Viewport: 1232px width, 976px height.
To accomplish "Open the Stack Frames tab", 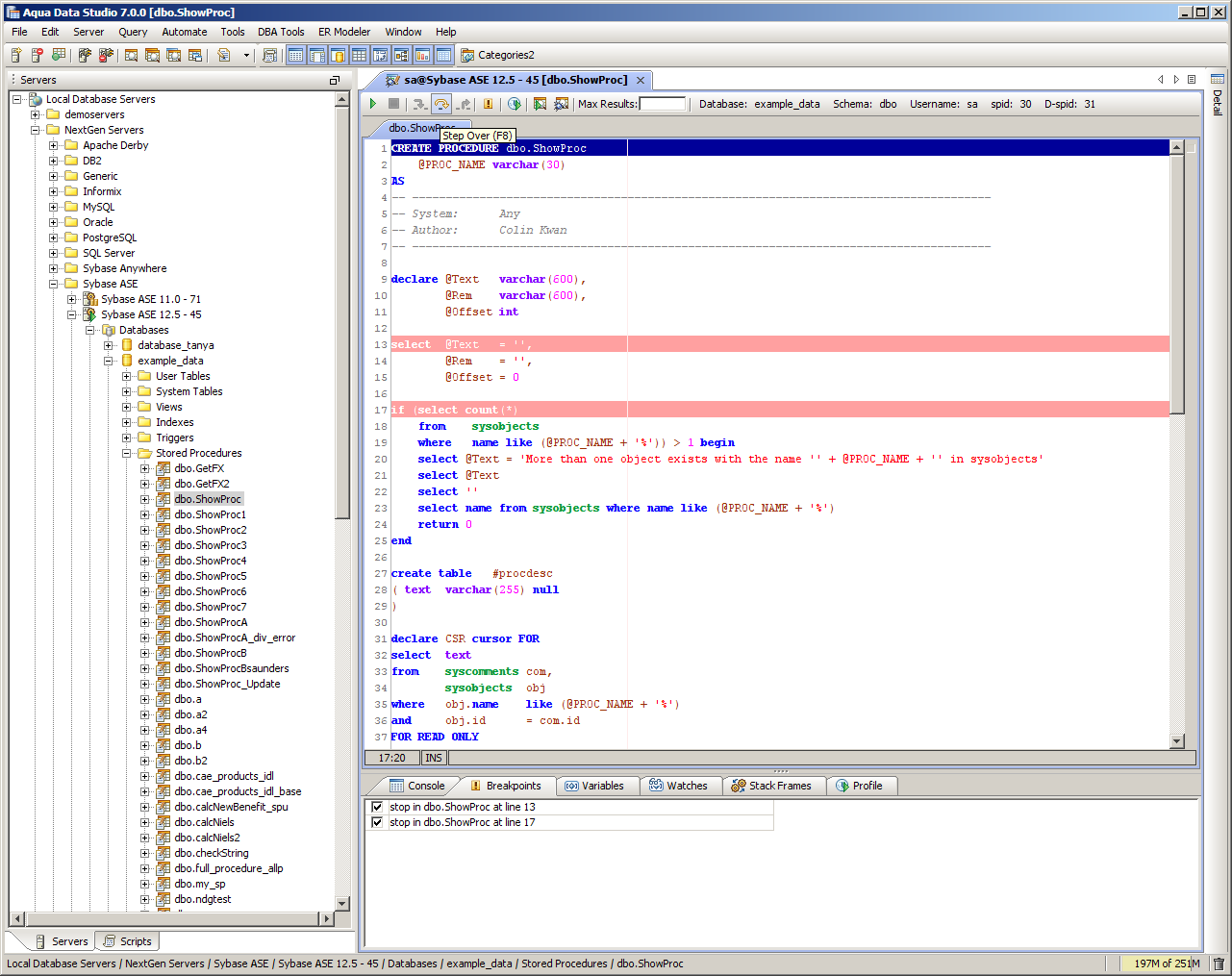I will tap(771, 786).
